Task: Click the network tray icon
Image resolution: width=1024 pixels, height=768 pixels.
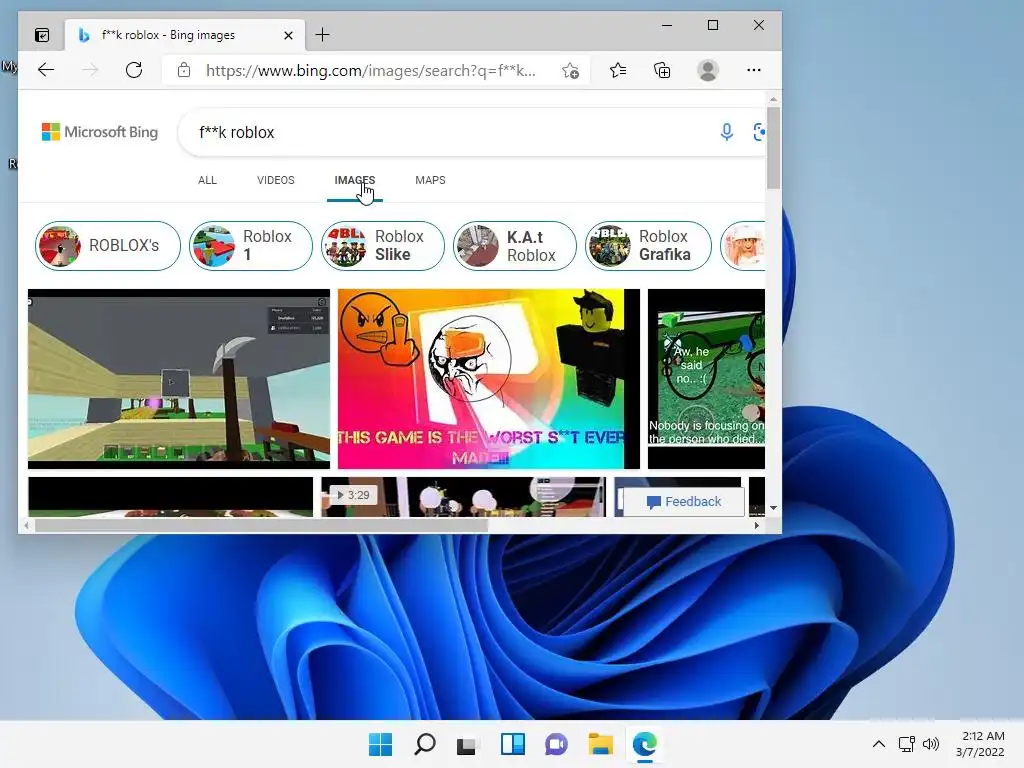Action: 906,744
